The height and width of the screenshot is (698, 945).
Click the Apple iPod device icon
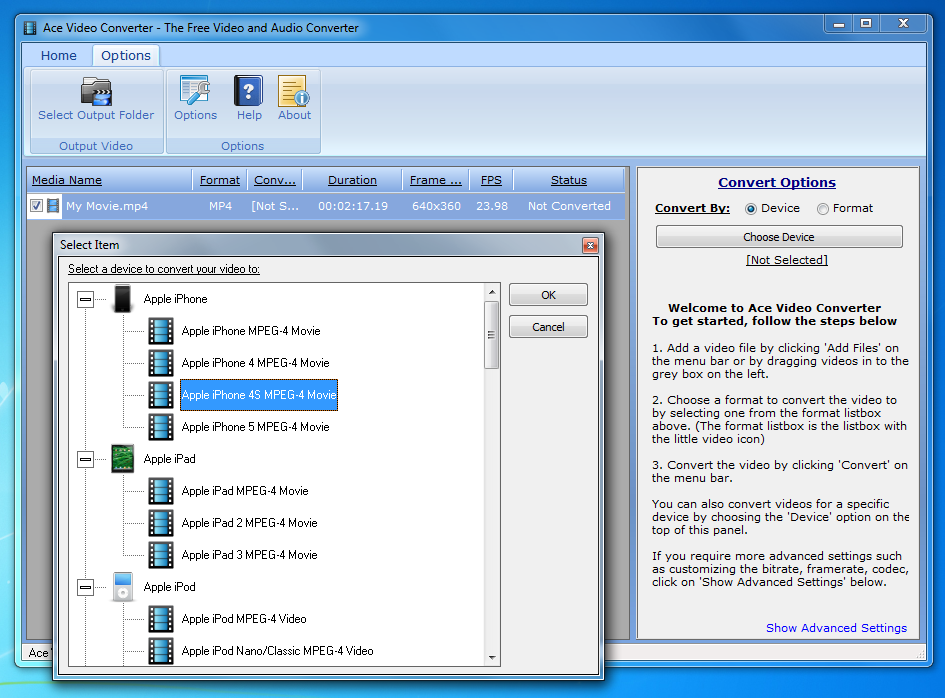pyautogui.click(x=122, y=587)
